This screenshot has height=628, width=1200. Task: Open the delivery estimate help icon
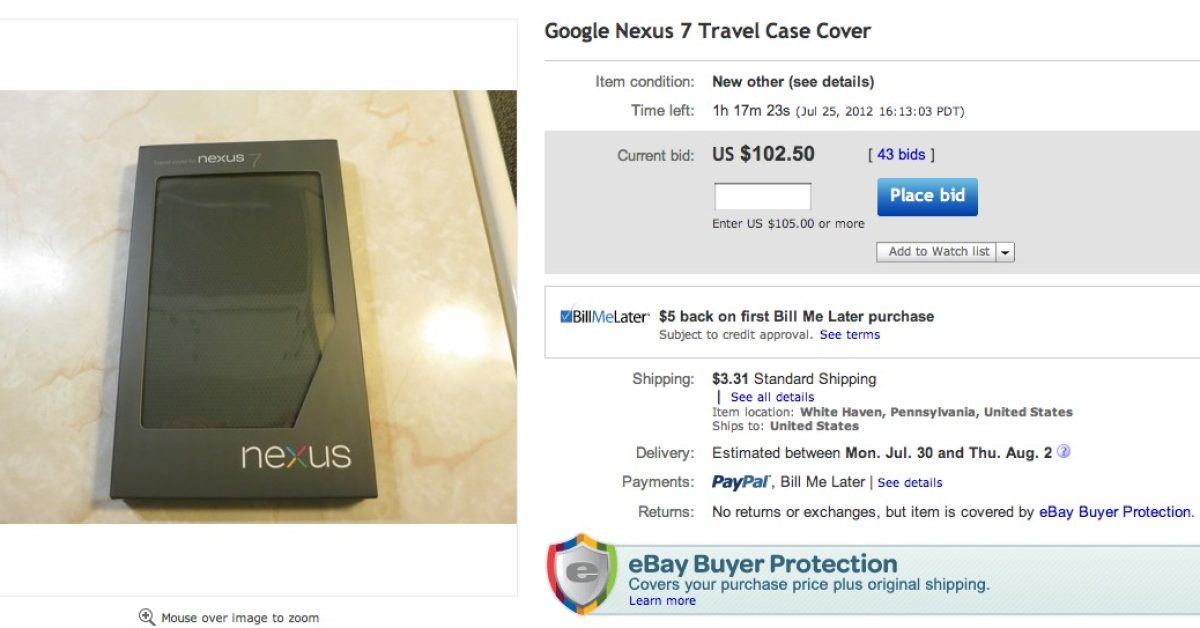coord(1064,452)
